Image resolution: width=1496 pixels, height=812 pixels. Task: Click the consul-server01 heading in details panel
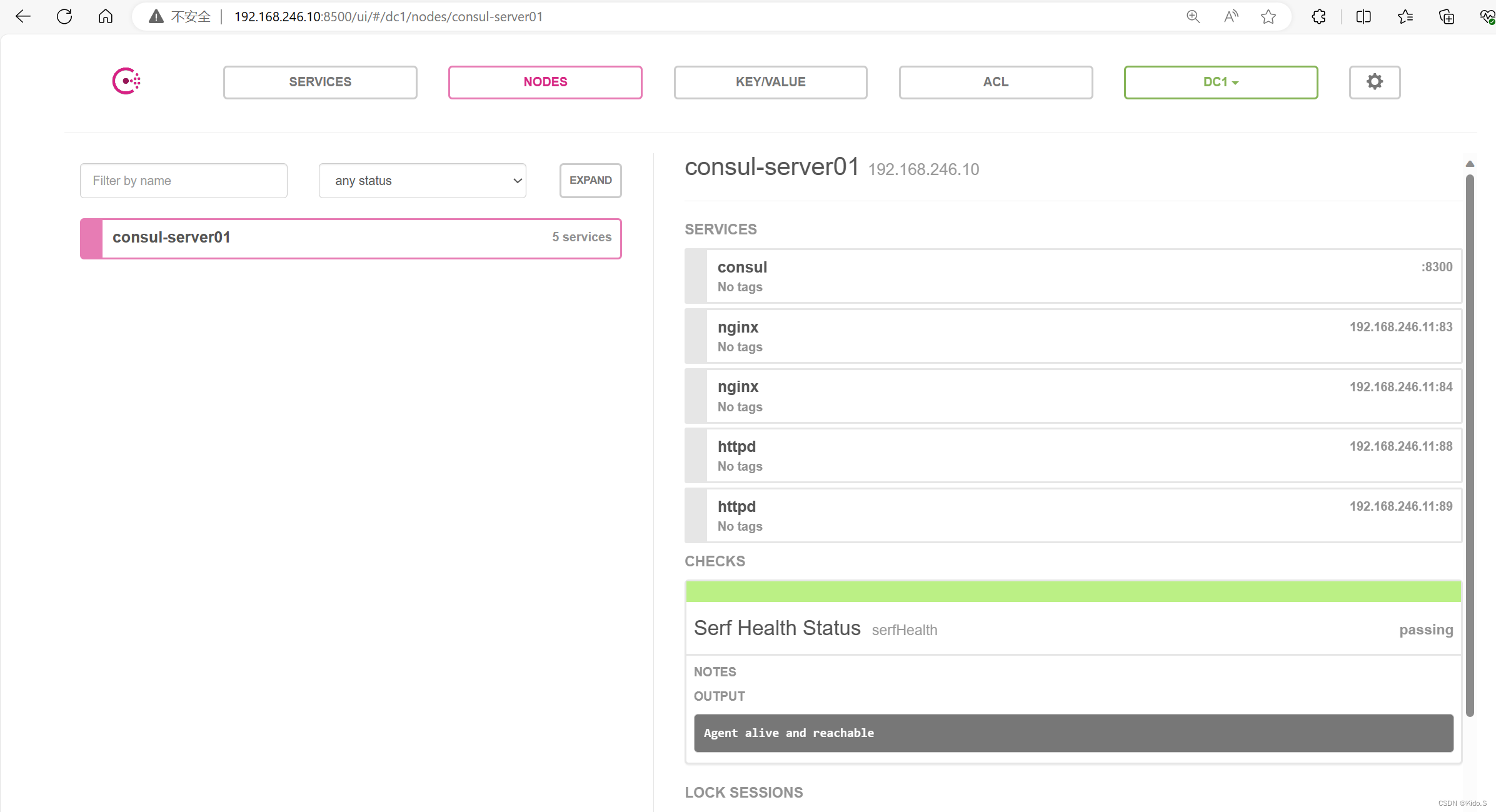(x=772, y=167)
